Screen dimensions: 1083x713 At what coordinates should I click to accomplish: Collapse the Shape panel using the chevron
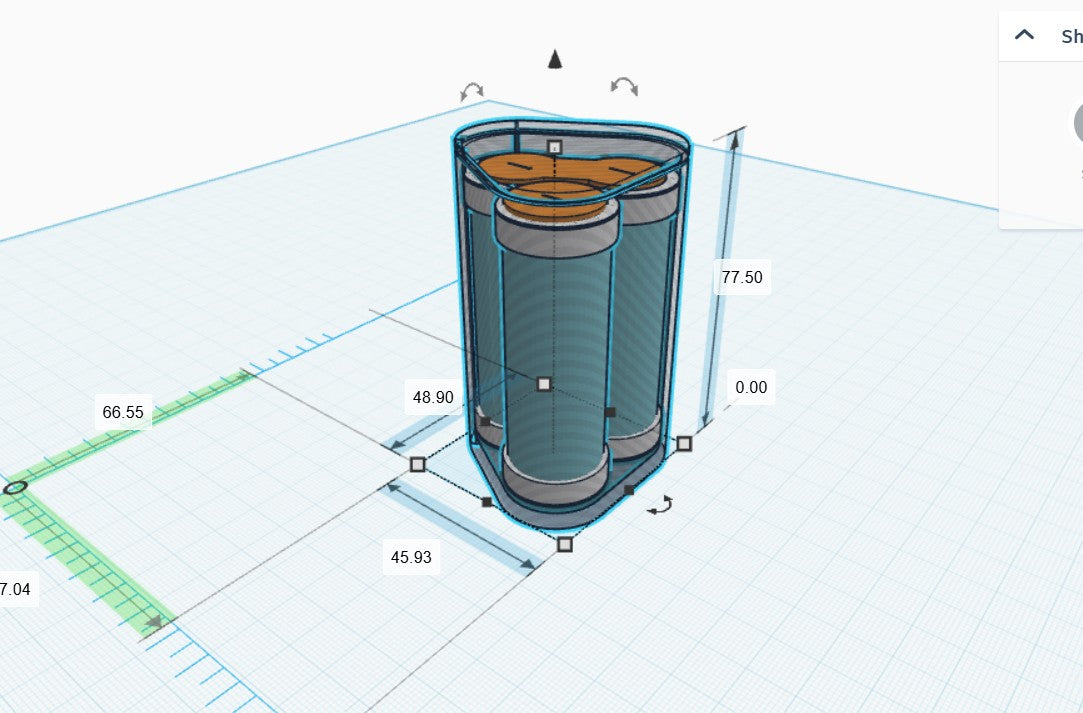pos(1023,34)
